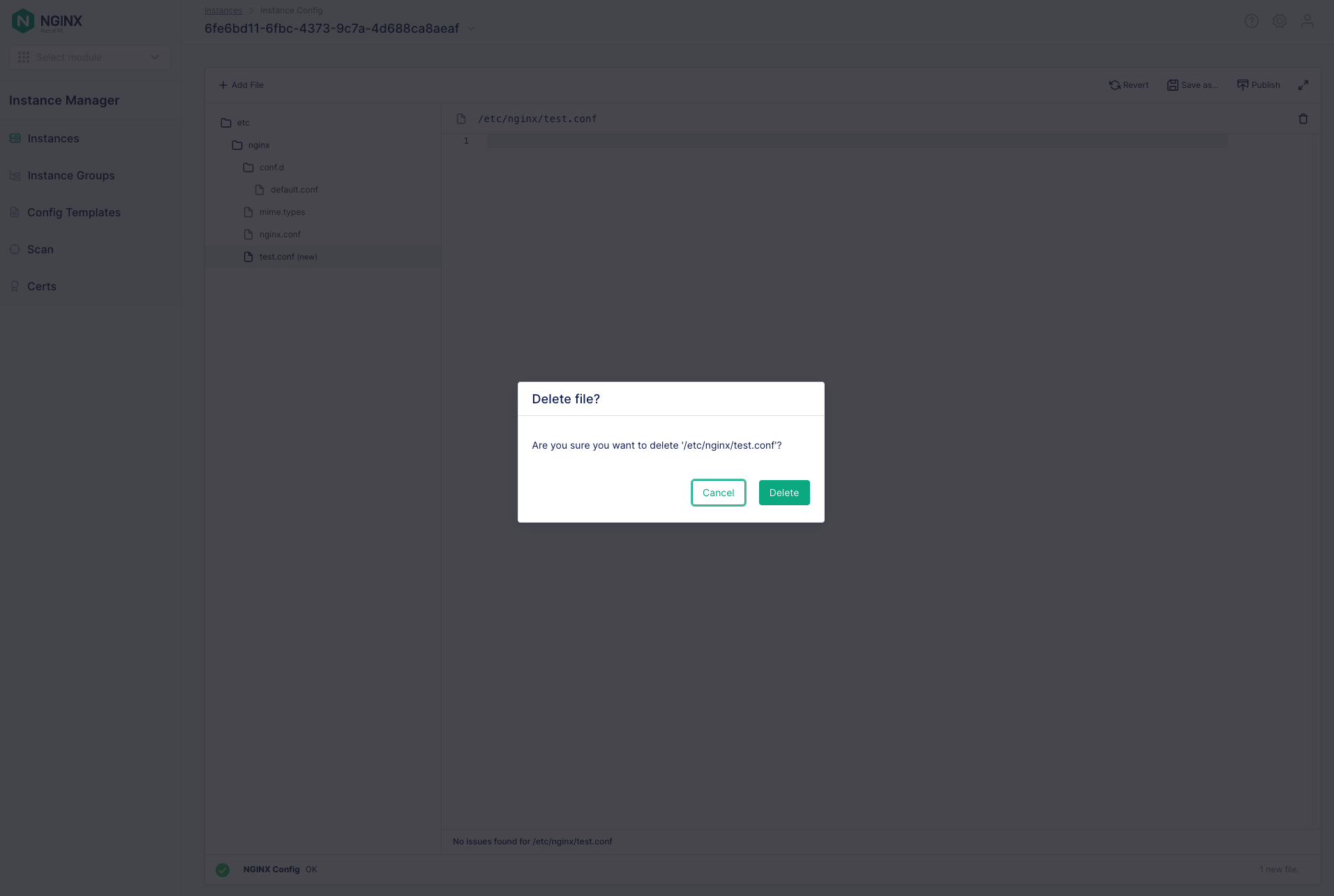
Task: Open Config Templates in the sidebar
Action: click(x=74, y=212)
